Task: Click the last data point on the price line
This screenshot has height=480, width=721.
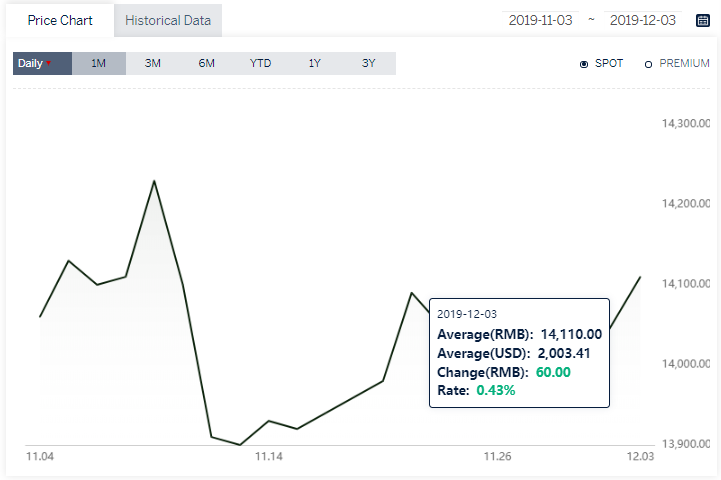Action: [x=640, y=277]
